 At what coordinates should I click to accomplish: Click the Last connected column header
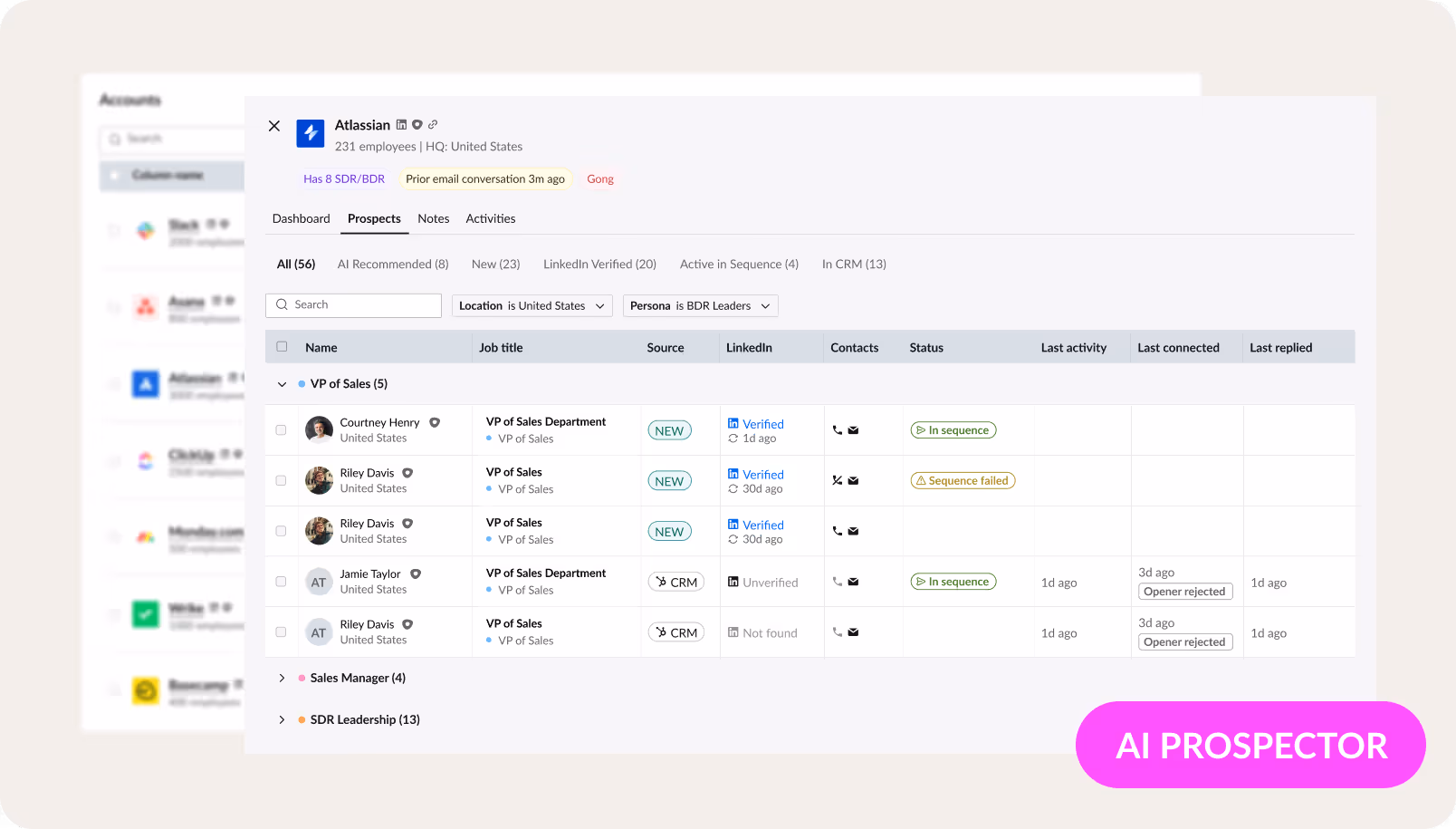pyautogui.click(x=1178, y=348)
